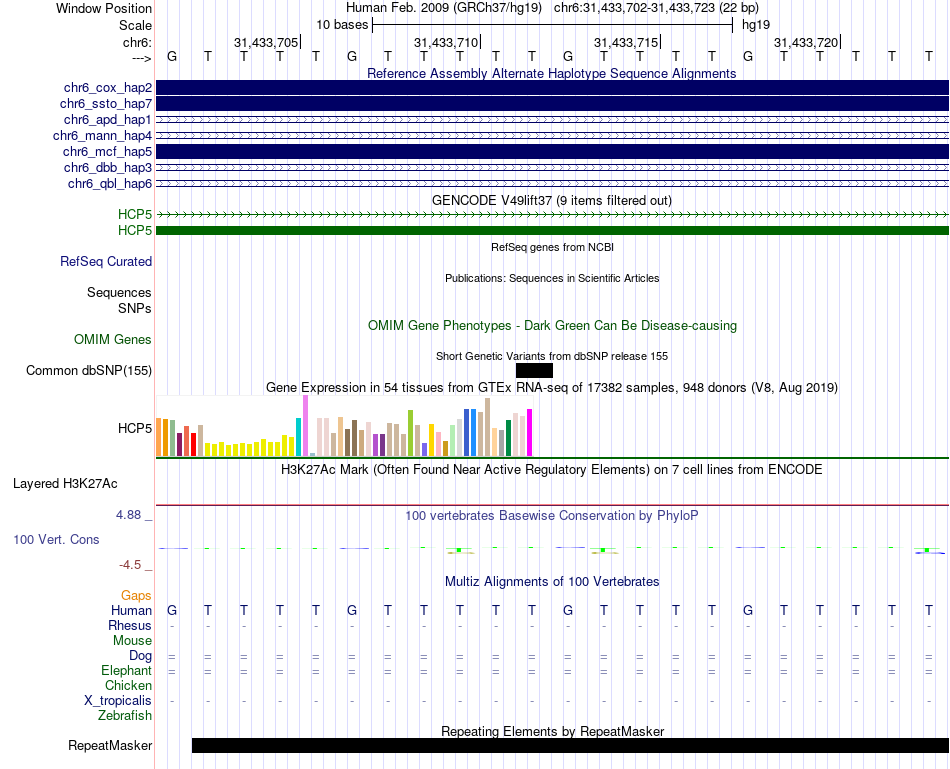The height and width of the screenshot is (769, 950).
Task: Click the chr6_qbl_hap6 alignment label
Action: pos(110,184)
